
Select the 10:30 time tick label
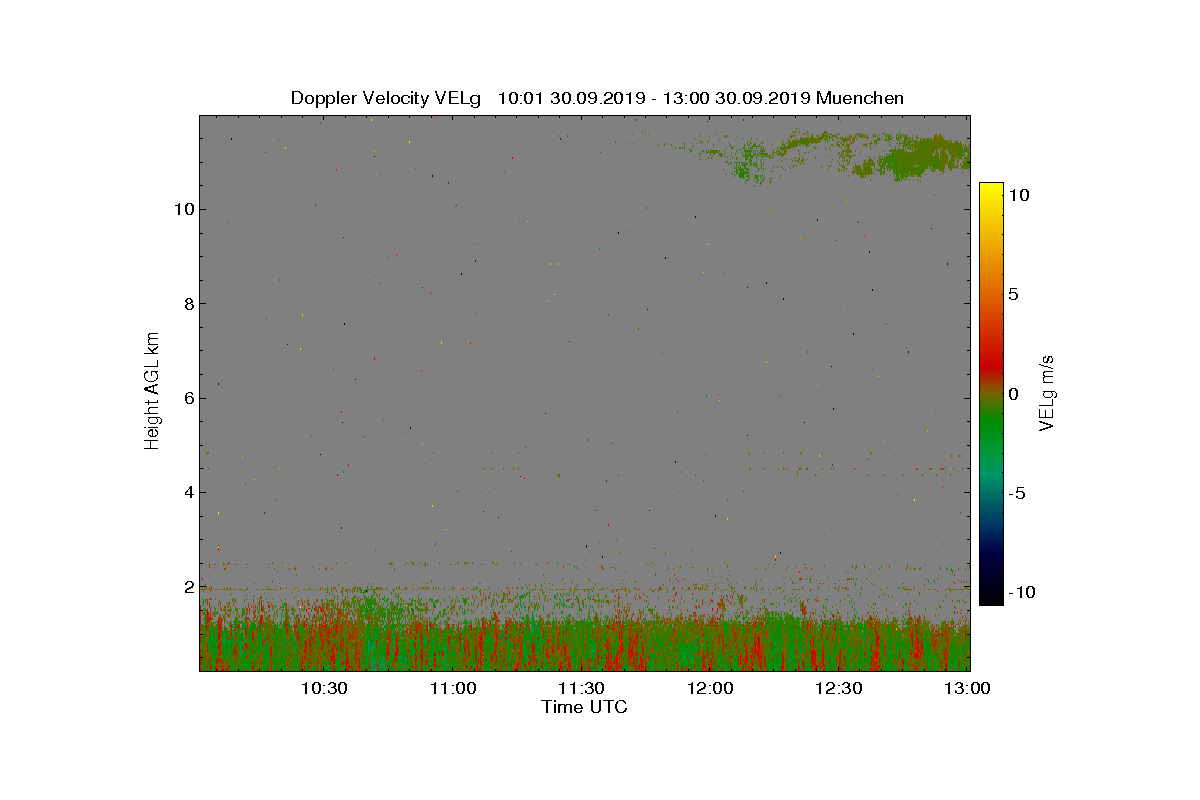(x=324, y=688)
